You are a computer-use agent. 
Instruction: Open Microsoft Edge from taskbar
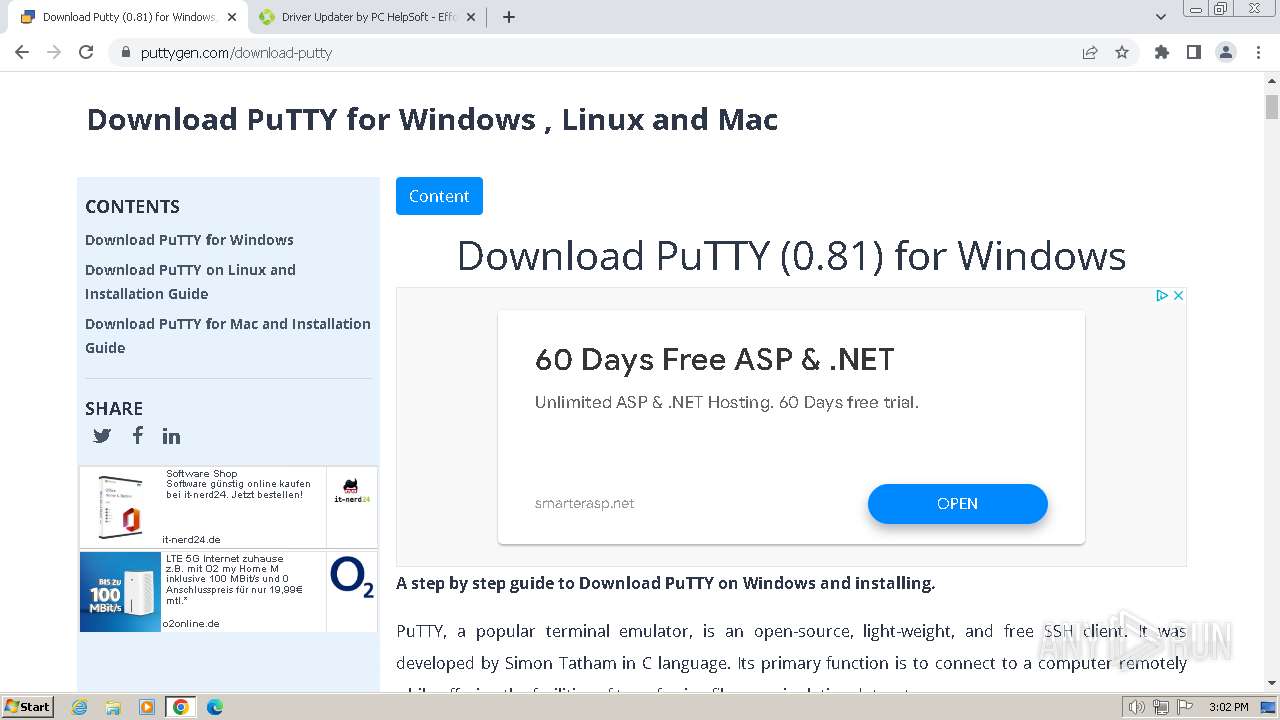pos(215,707)
